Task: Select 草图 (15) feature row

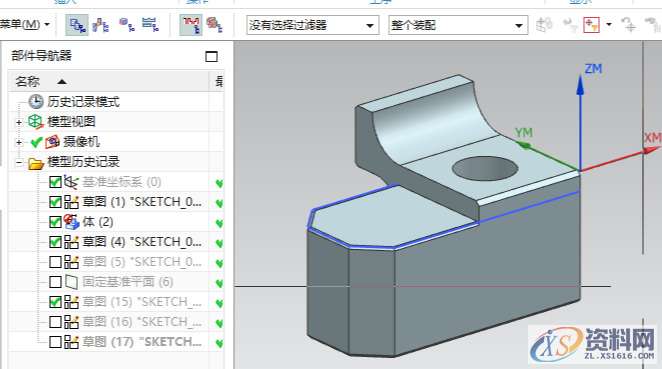Action: tap(142, 301)
